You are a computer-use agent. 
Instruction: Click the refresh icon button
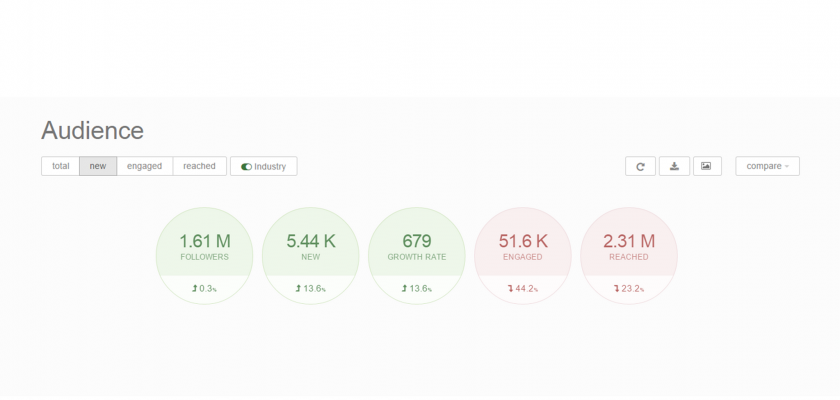coord(640,166)
